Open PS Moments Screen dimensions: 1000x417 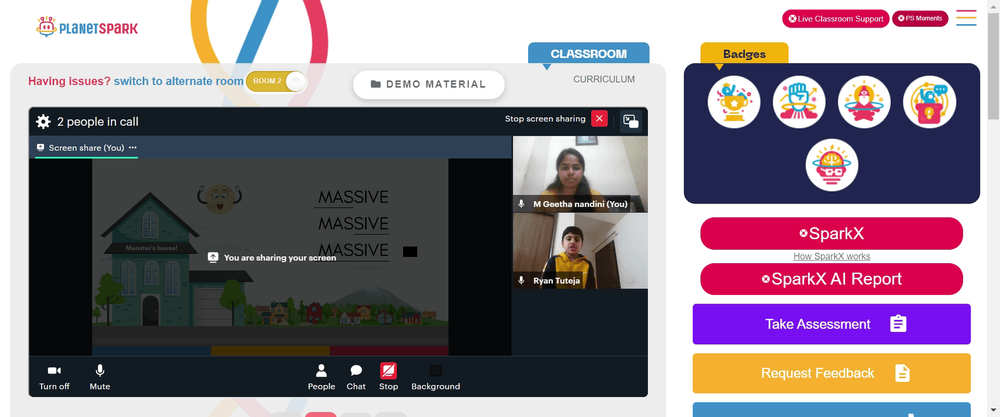pyautogui.click(x=920, y=18)
